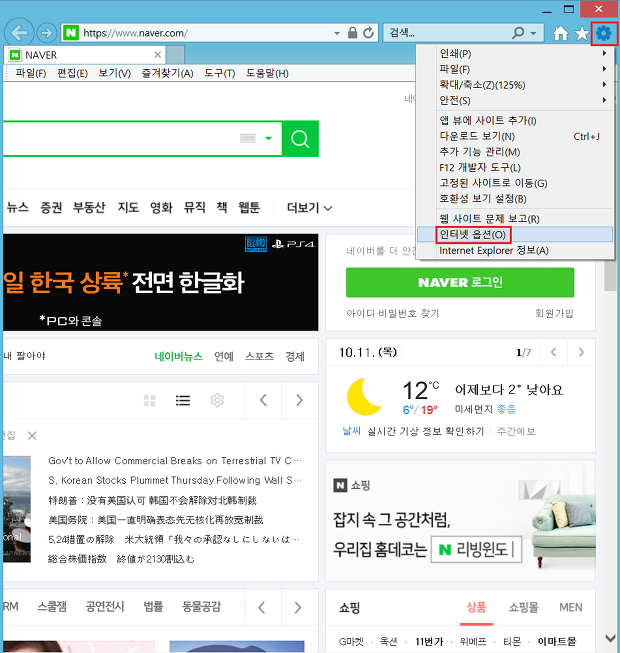
Task: Open 아이디·비밀번호 찾기 link
Action: tap(392, 313)
